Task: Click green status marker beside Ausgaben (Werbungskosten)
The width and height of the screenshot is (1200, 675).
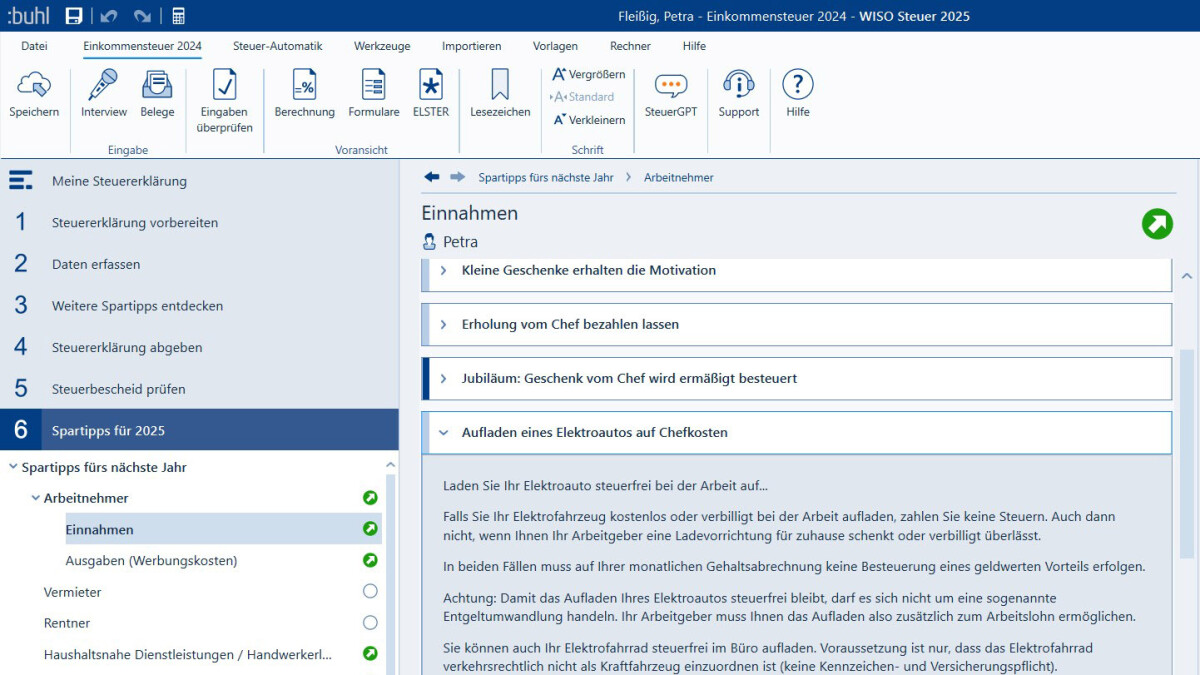Action: 370,560
